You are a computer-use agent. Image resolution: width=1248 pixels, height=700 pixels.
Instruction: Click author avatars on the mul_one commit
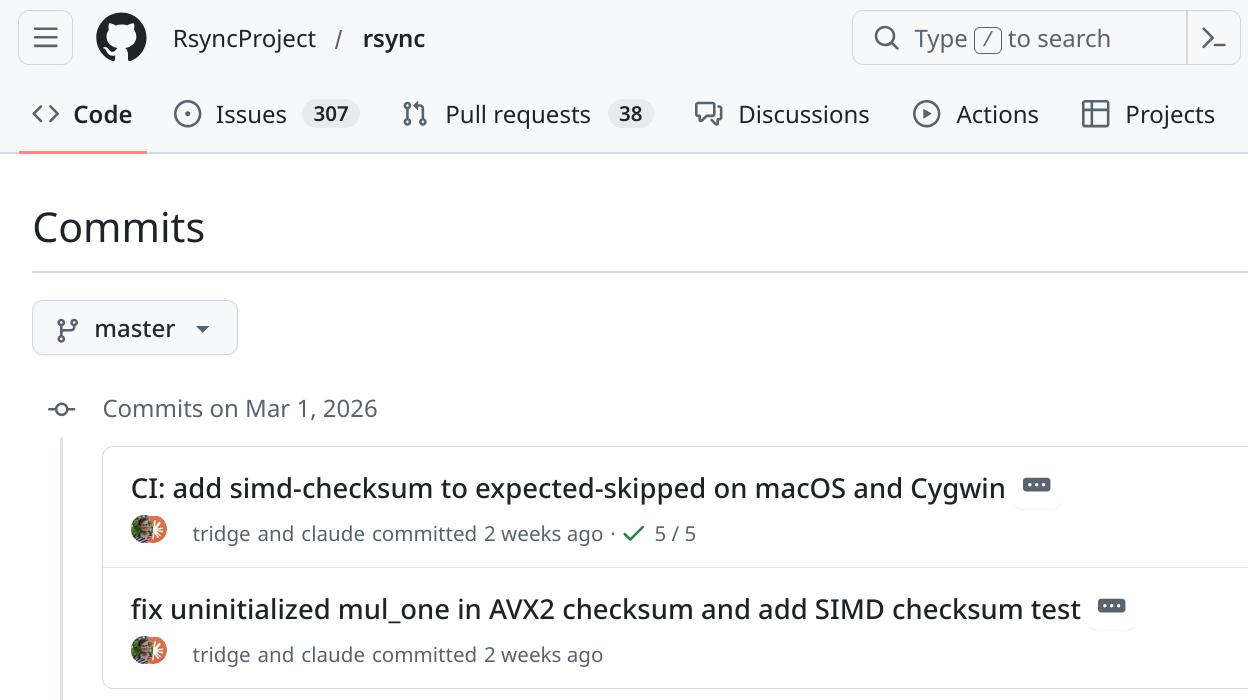coord(149,651)
